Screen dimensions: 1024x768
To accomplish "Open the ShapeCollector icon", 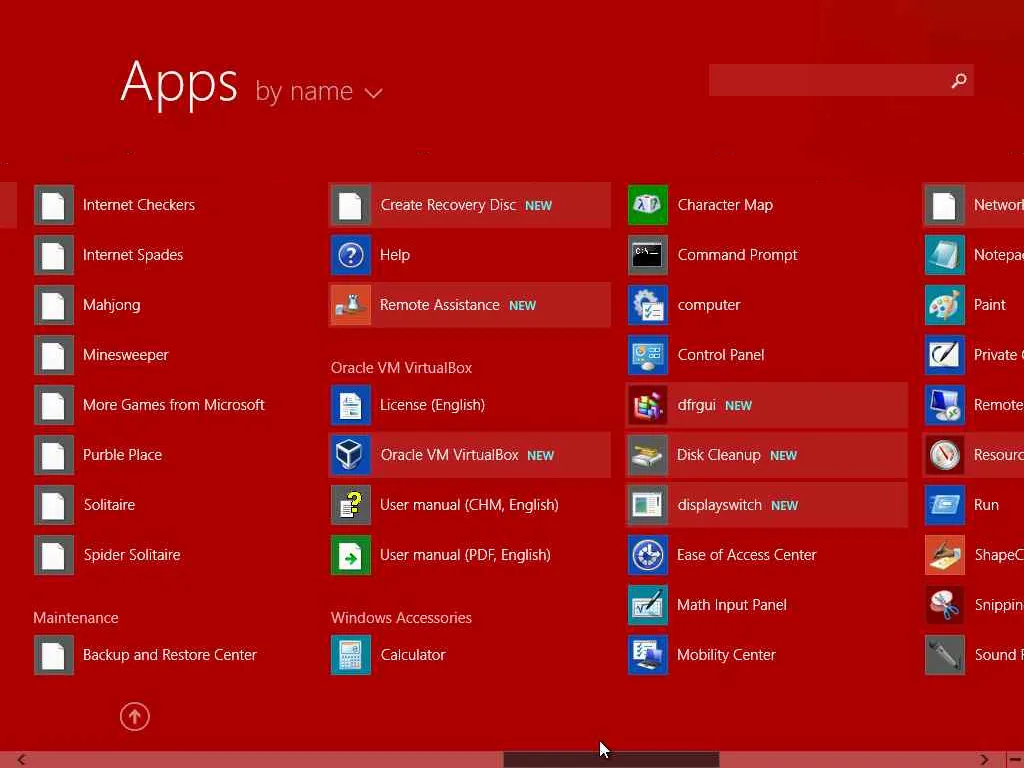I will coord(944,555).
